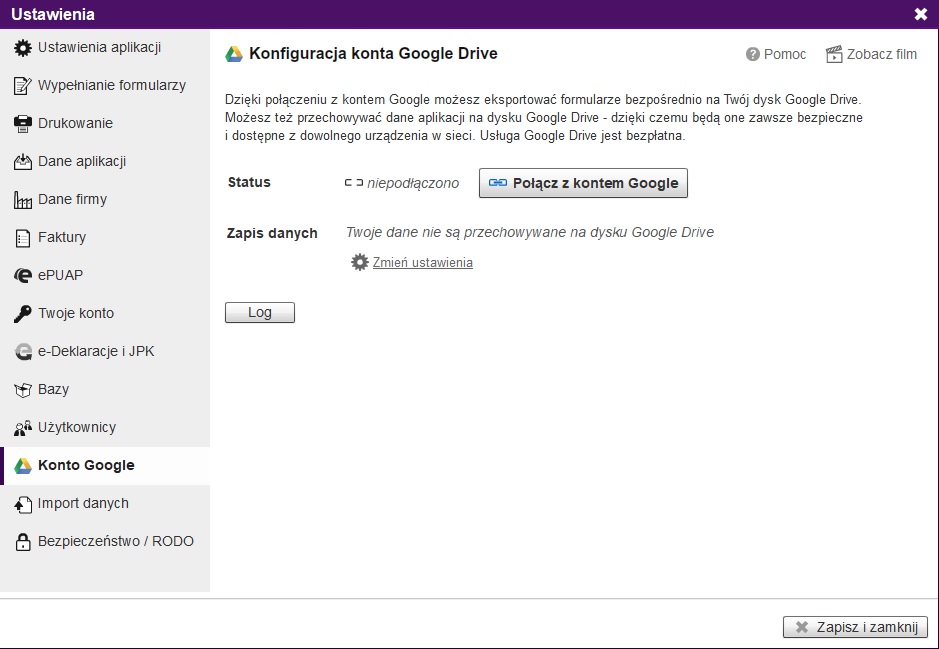
Task: Close the Ustawienia dialog with X
Action: pyautogui.click(x=921, y=14)
